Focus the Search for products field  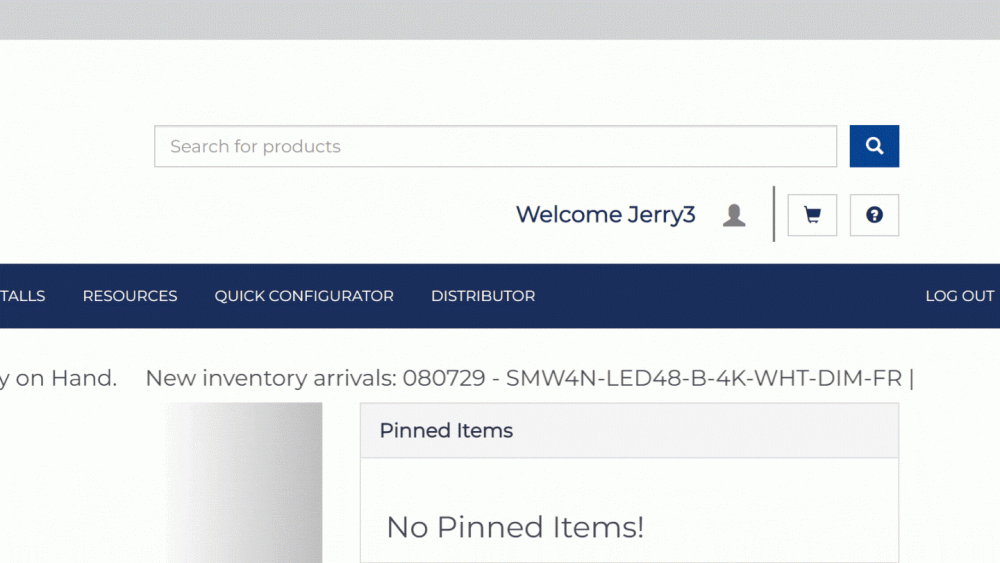(495, 146)
